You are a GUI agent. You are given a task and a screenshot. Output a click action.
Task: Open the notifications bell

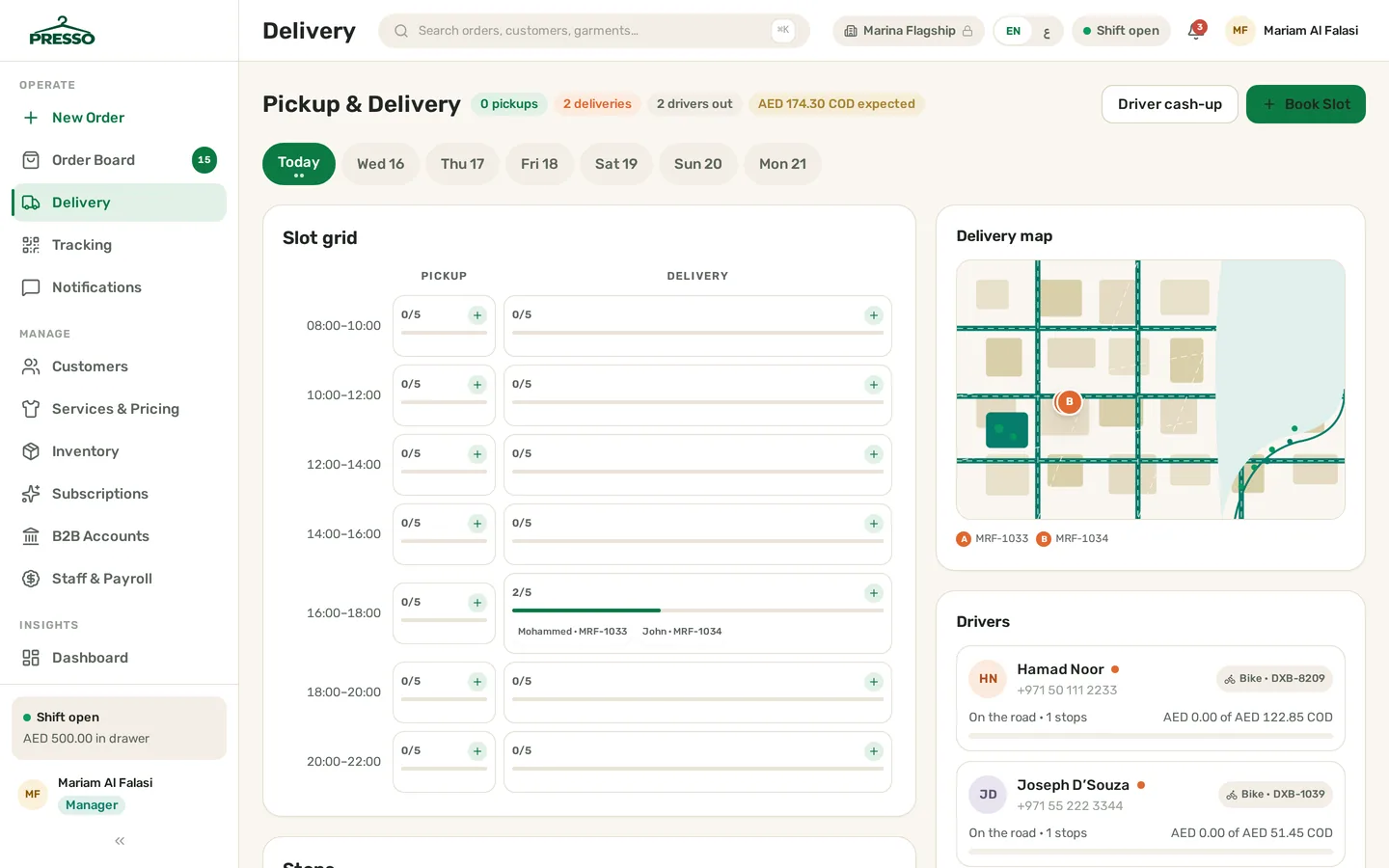(1196, 31)
